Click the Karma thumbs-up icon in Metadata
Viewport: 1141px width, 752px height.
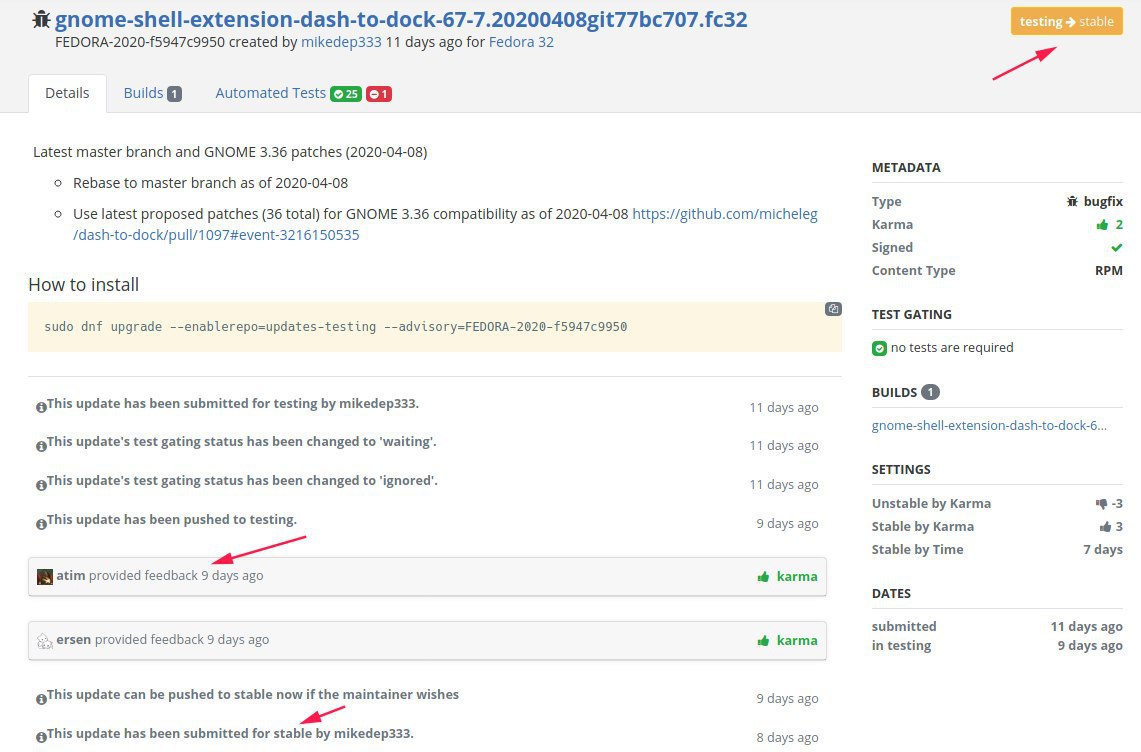point(1102,224)
